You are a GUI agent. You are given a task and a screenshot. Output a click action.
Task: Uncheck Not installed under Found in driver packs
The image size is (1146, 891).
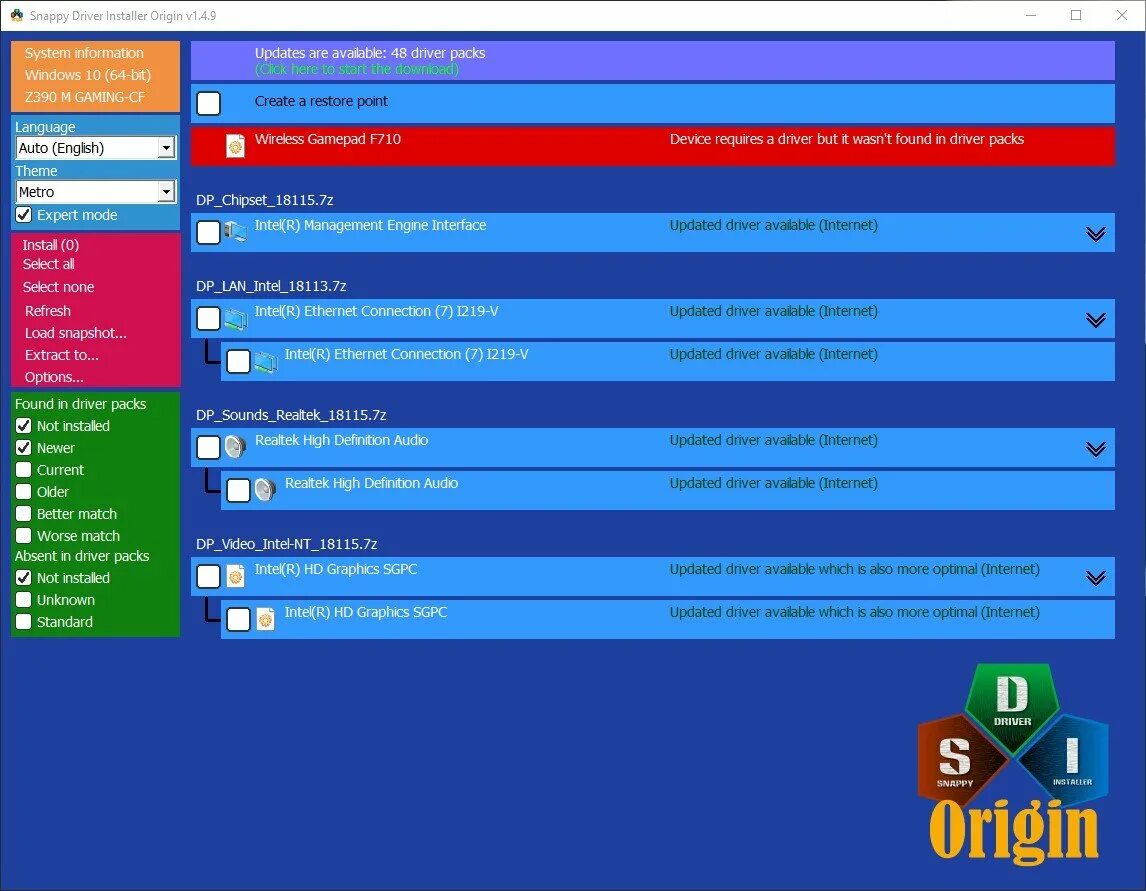coord(23,425)
